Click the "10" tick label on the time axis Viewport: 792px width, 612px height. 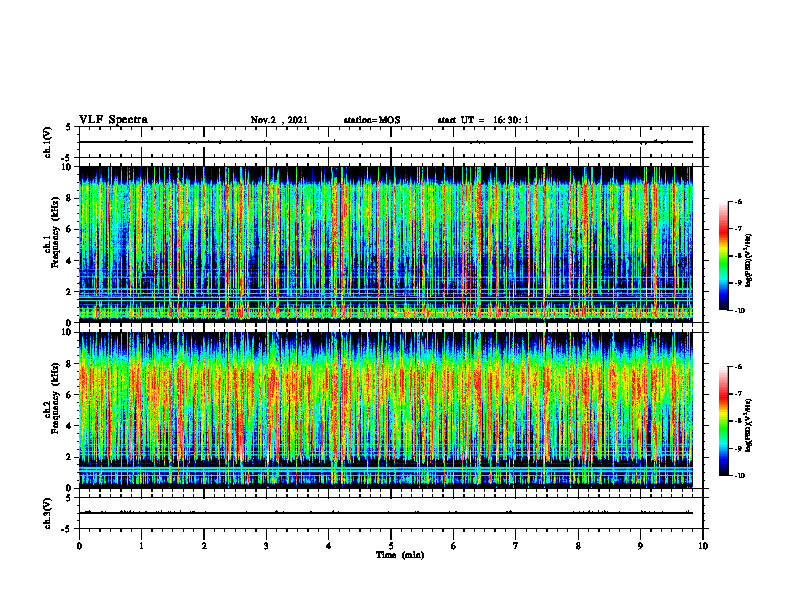703,546
